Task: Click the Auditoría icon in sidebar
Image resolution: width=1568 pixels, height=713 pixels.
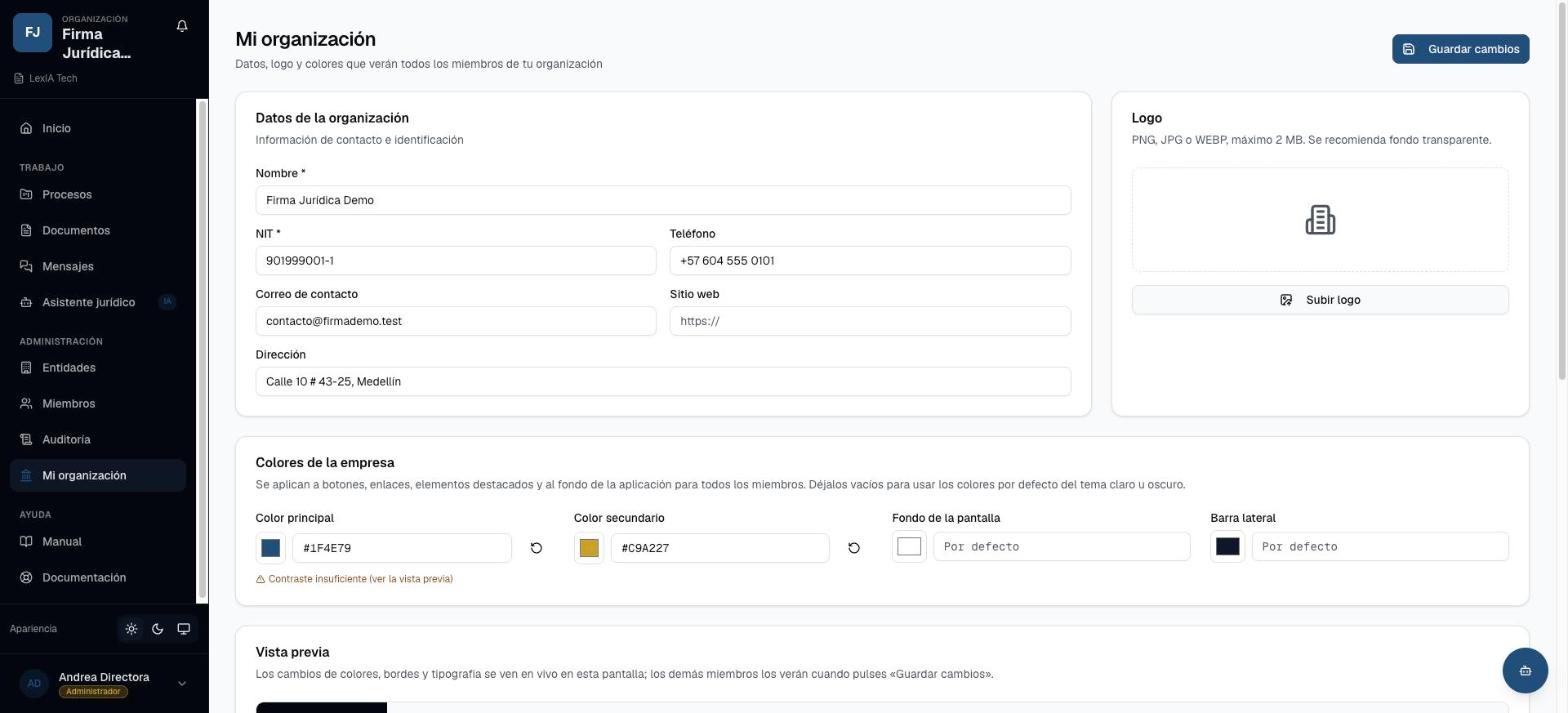Action: [x=26, y=440]
